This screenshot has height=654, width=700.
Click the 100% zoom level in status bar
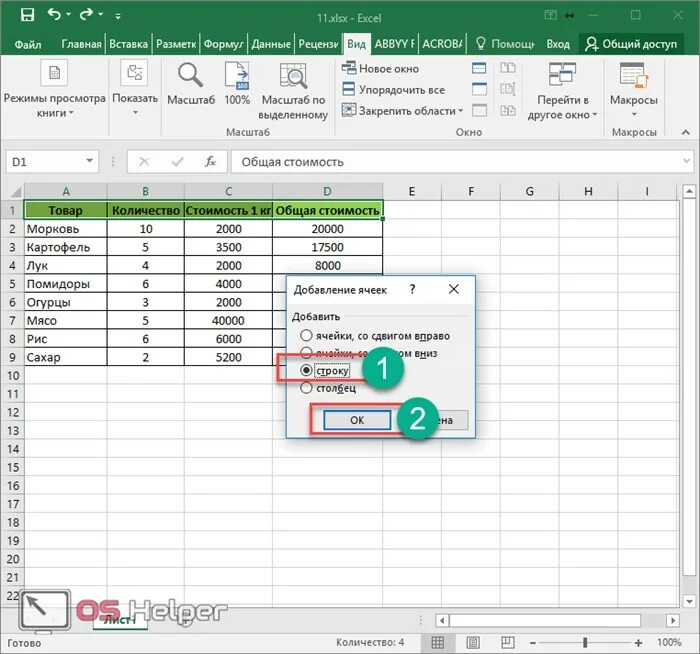tap(669, 642)
